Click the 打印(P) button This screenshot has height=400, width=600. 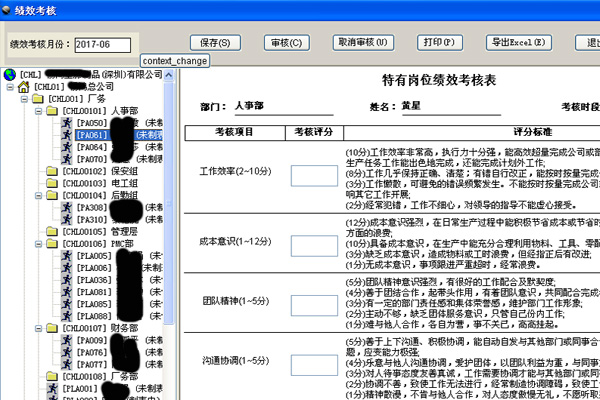coord(440,42)
